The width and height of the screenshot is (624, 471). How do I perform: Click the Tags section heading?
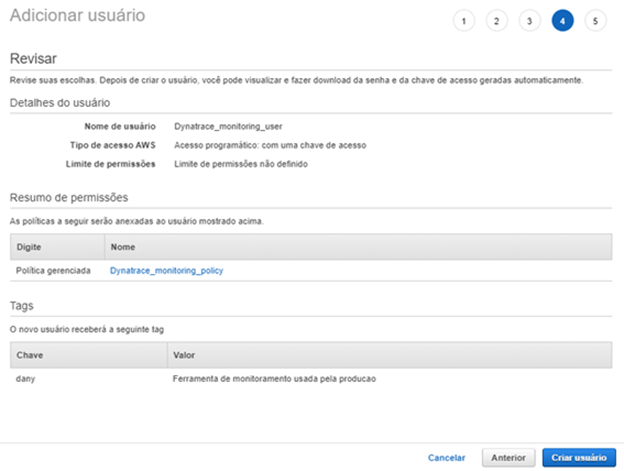pyautogui.click(x=21, y=306)
